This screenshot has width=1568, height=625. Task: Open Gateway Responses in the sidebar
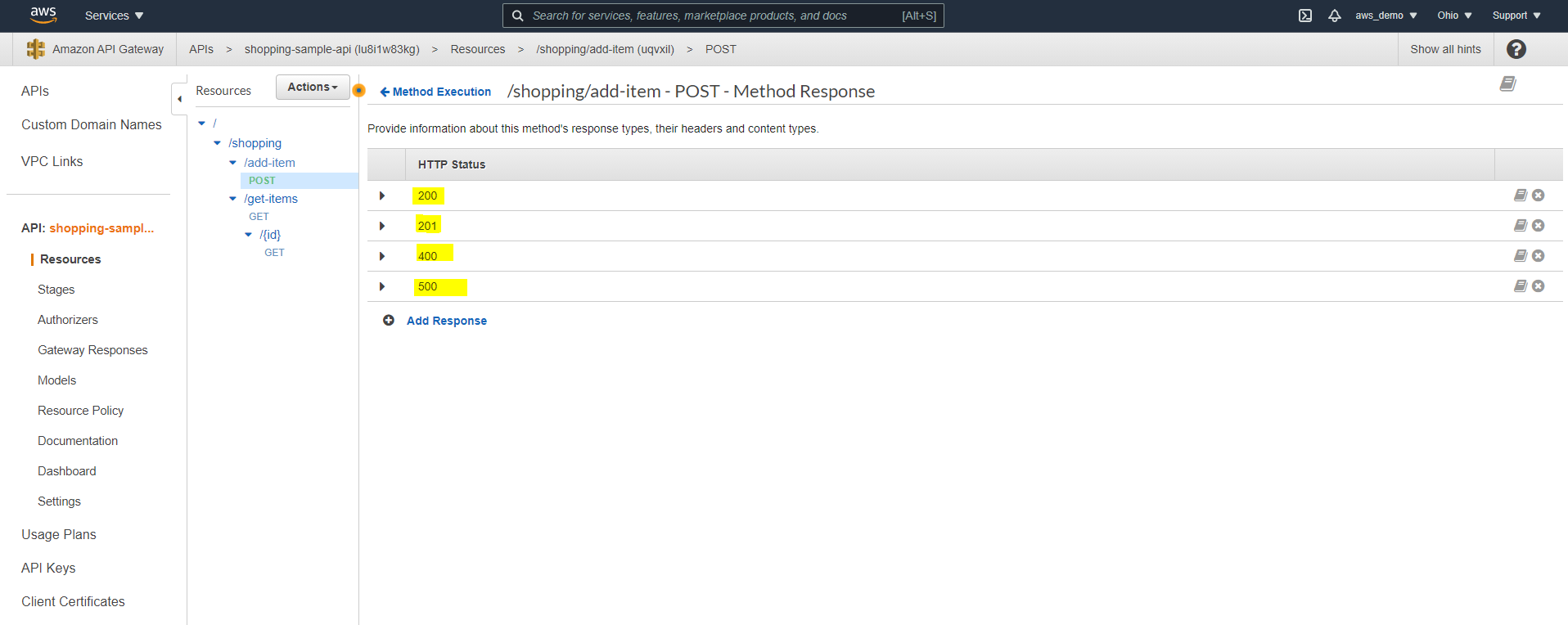[92, 350]
